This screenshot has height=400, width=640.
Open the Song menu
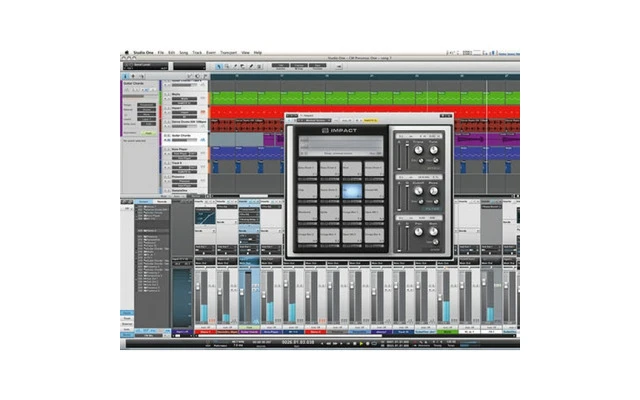pos(184,53)
